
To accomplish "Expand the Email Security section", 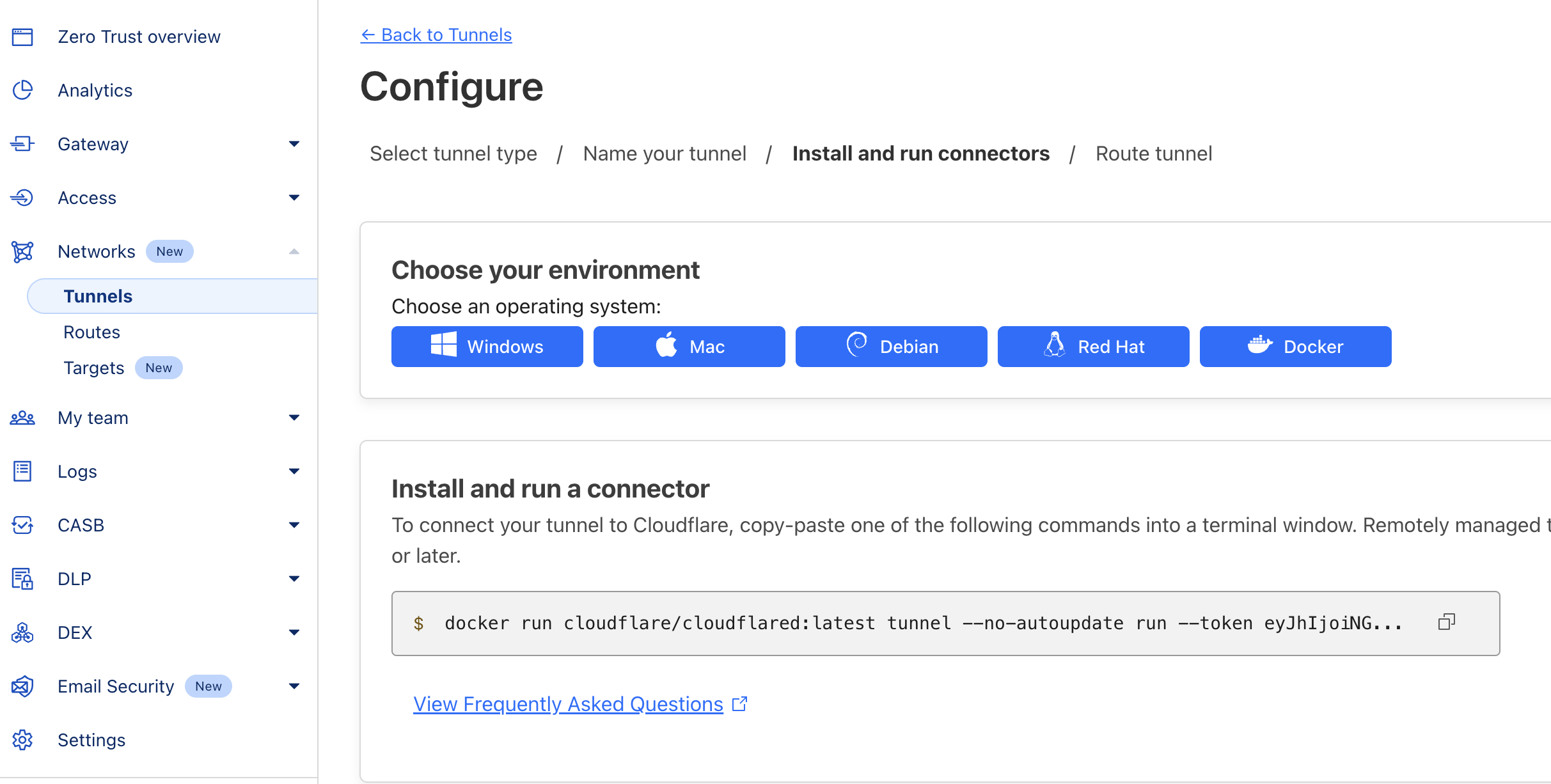I will [x=294, y=686].
